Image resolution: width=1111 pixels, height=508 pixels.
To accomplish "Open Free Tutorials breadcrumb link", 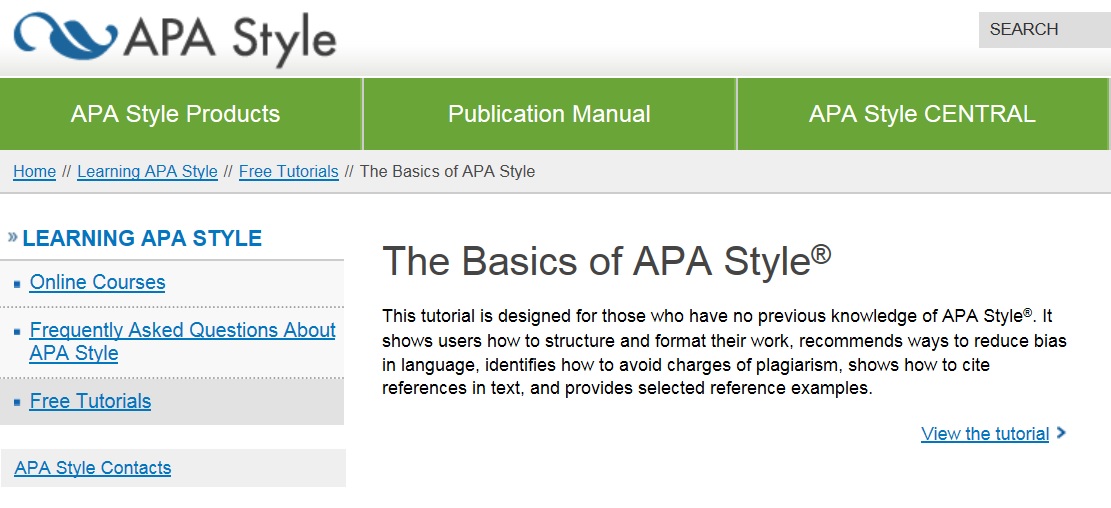I will tap(288, 171).
